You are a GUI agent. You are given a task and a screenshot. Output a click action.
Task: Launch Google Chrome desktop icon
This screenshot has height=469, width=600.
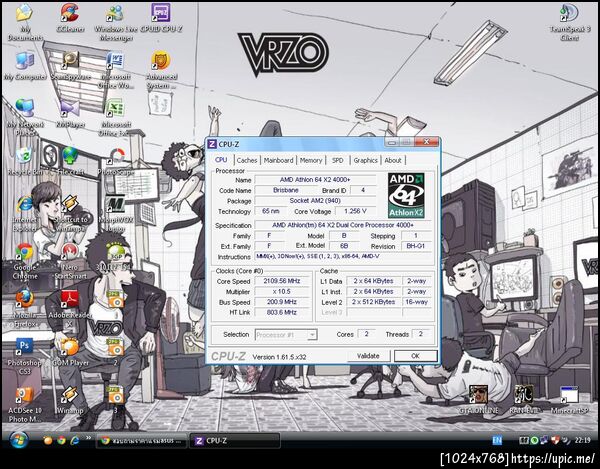25,261
